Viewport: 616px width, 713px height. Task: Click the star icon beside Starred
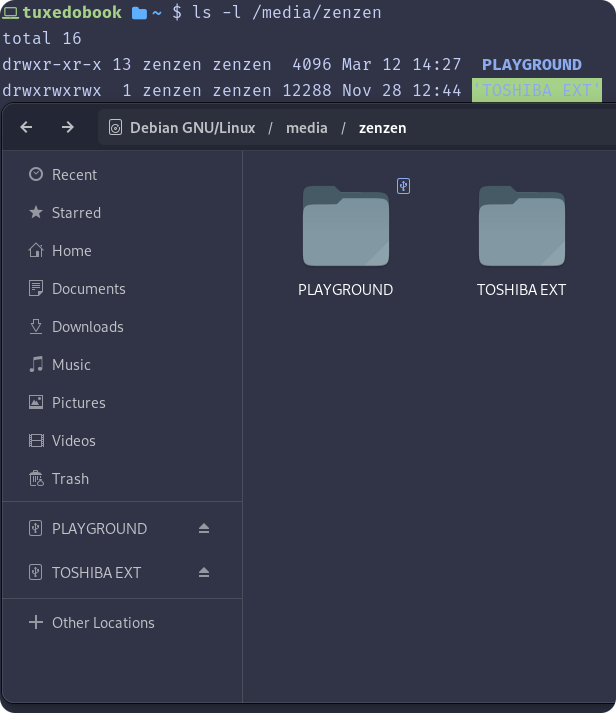(36, 212)
